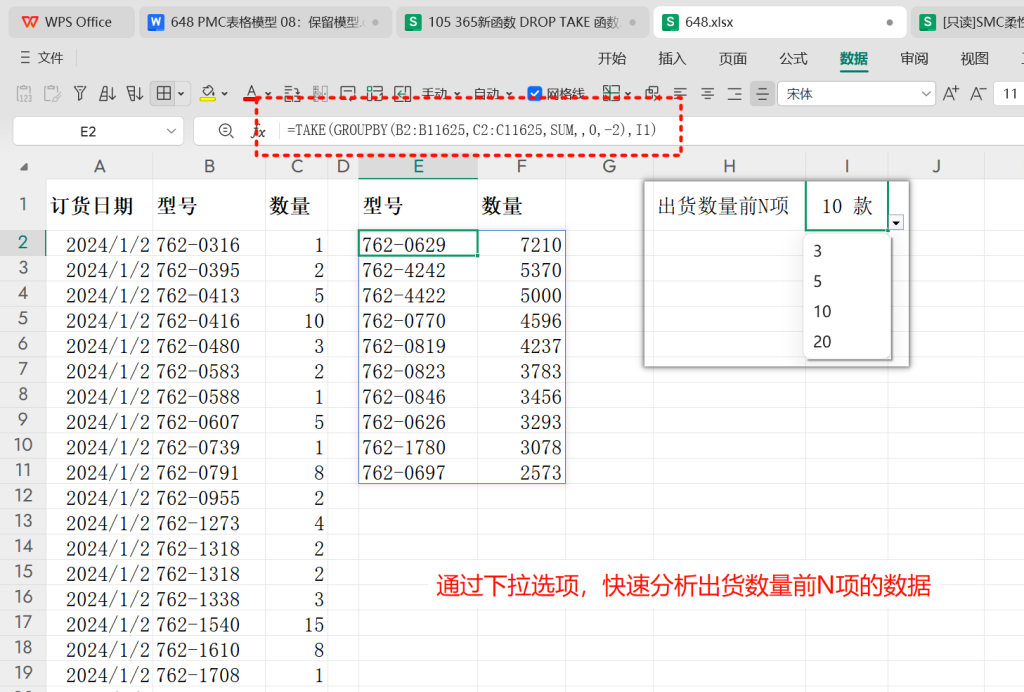Choose 5 from the dropdown list
1024x692 pixels.
(x=848, y=281)
